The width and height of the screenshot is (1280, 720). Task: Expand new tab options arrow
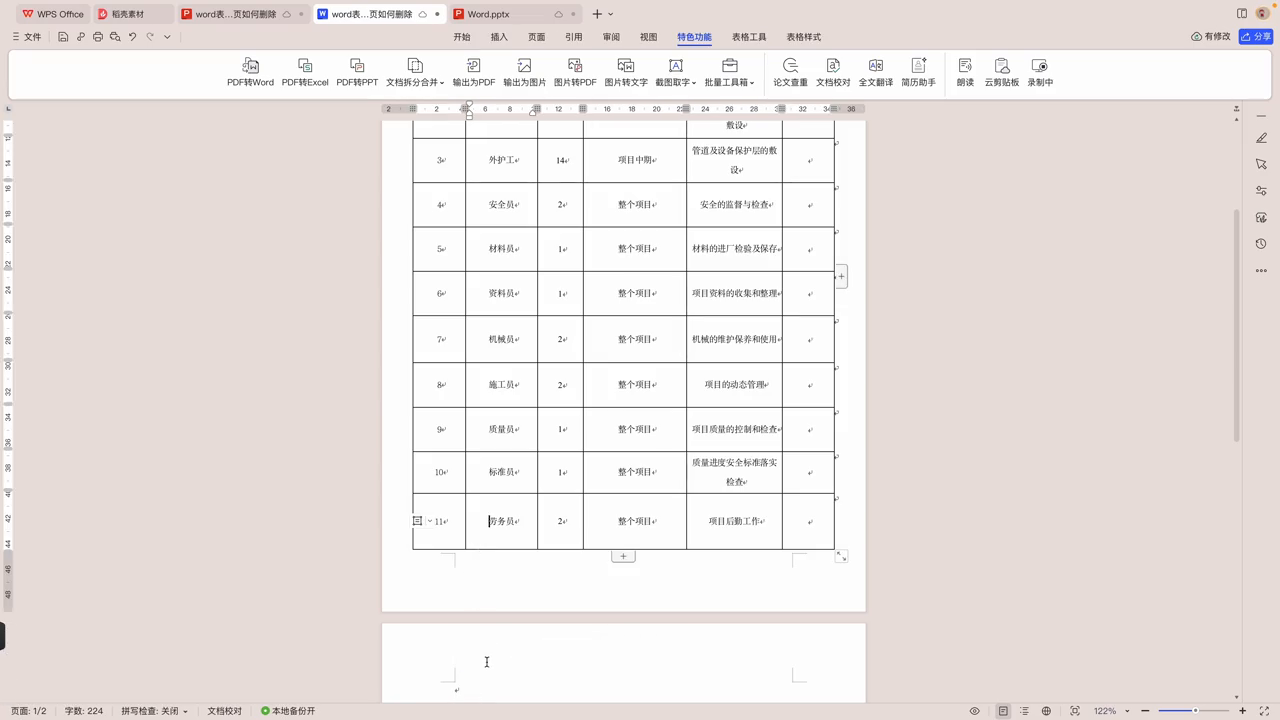tap(611, 14)
